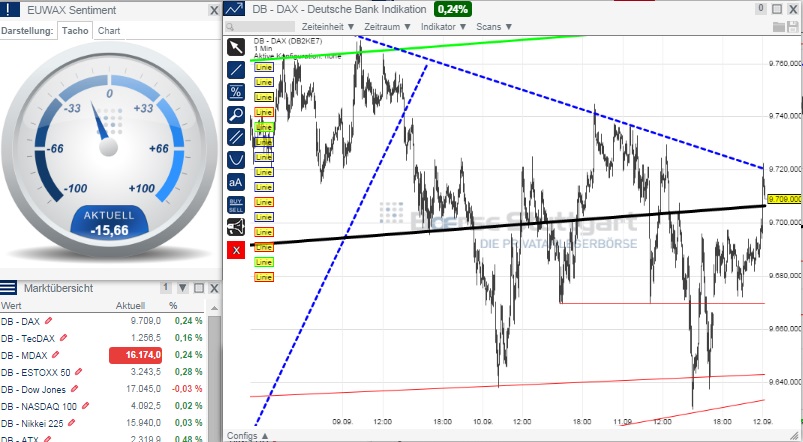The width and height of the screenshot is (803, 442).
Task: Click the chart symbol search field
Action: pos(260,27)
